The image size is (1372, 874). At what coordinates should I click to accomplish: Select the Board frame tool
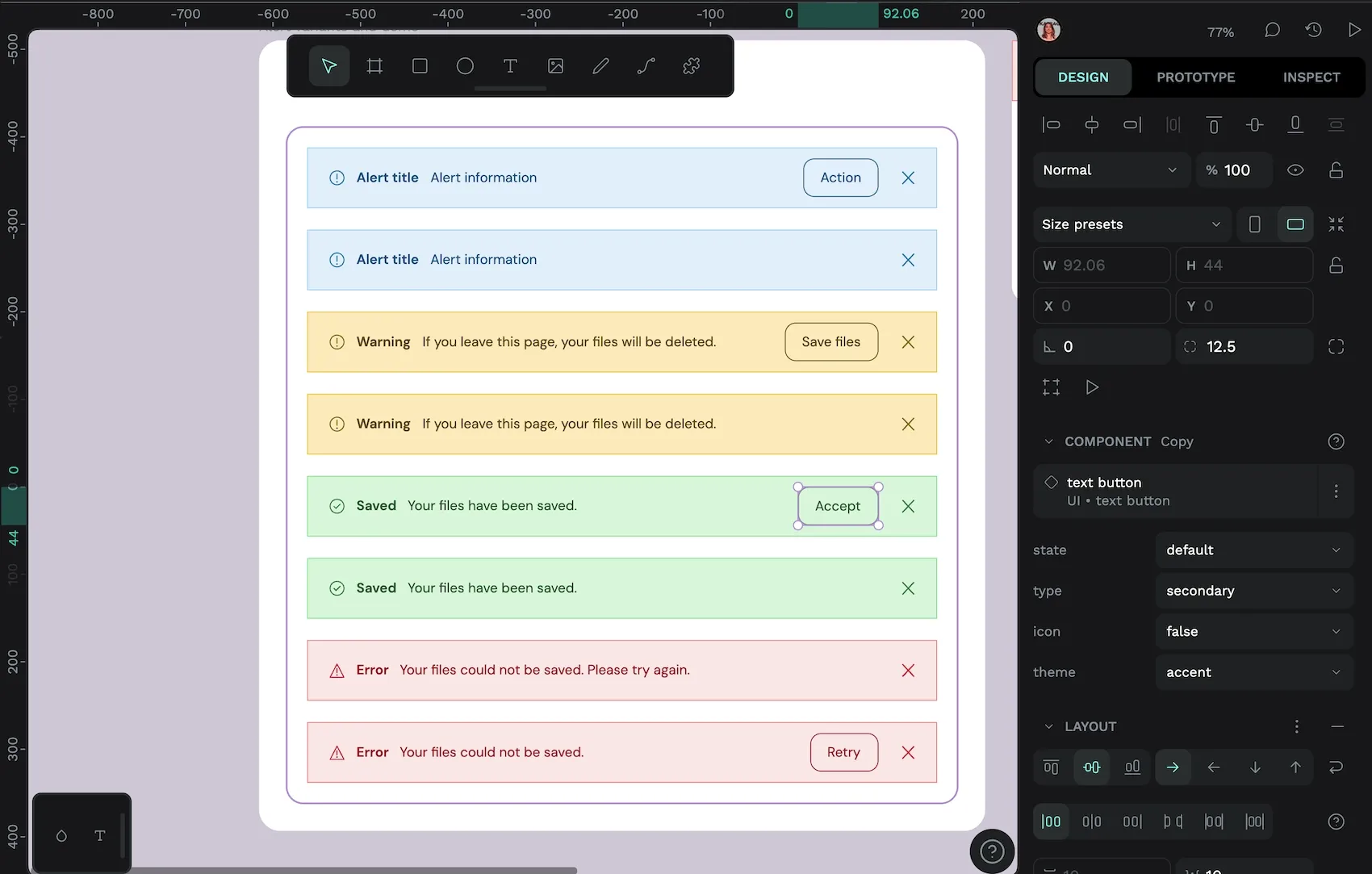pos(374,66)
